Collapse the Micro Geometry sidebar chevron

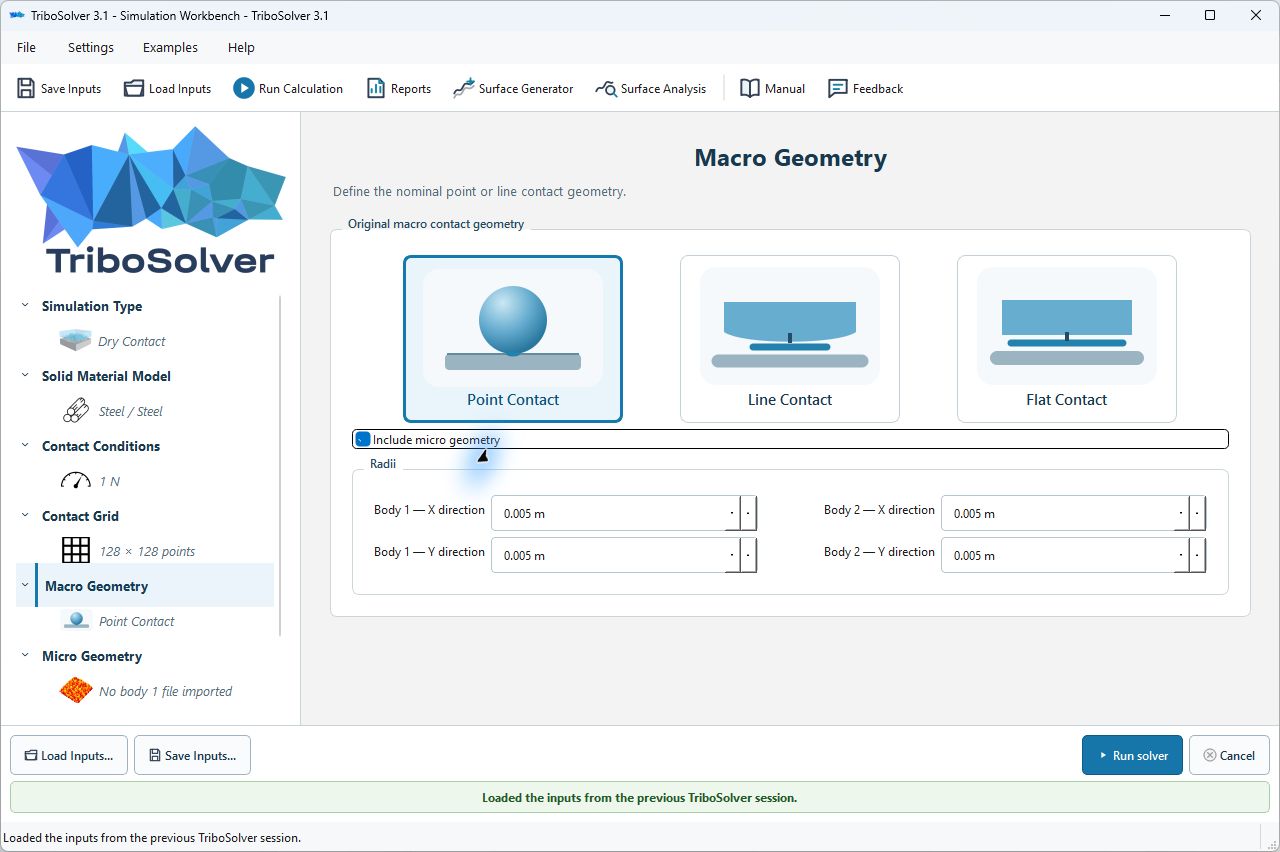click(25, 656)
